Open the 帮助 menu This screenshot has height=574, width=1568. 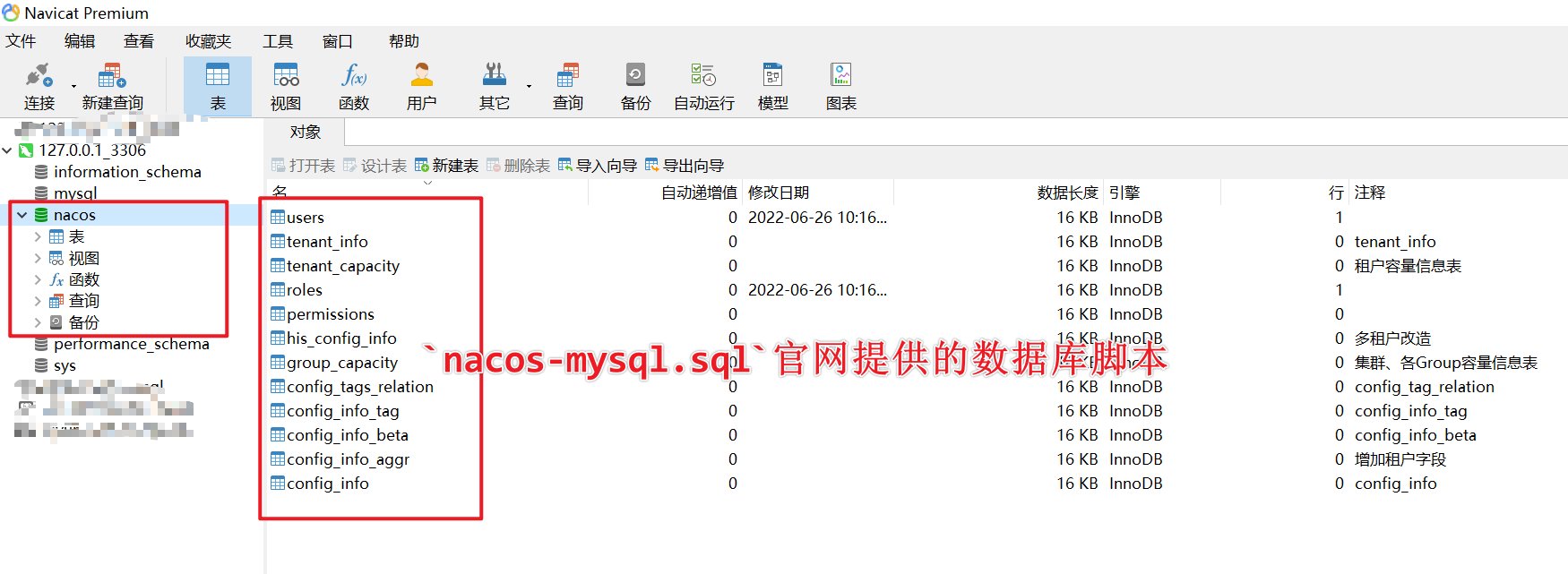click(404, 41)
